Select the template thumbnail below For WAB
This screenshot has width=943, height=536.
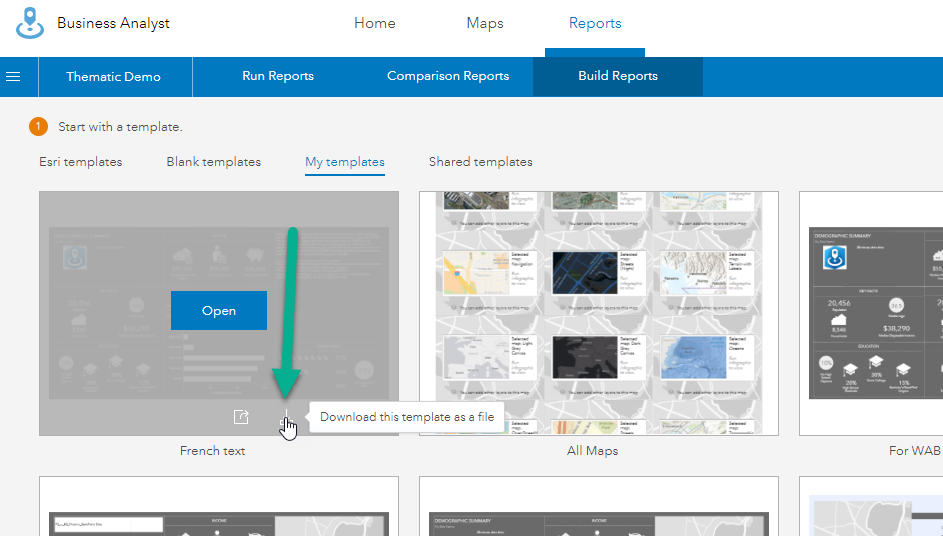pos(871,506)
